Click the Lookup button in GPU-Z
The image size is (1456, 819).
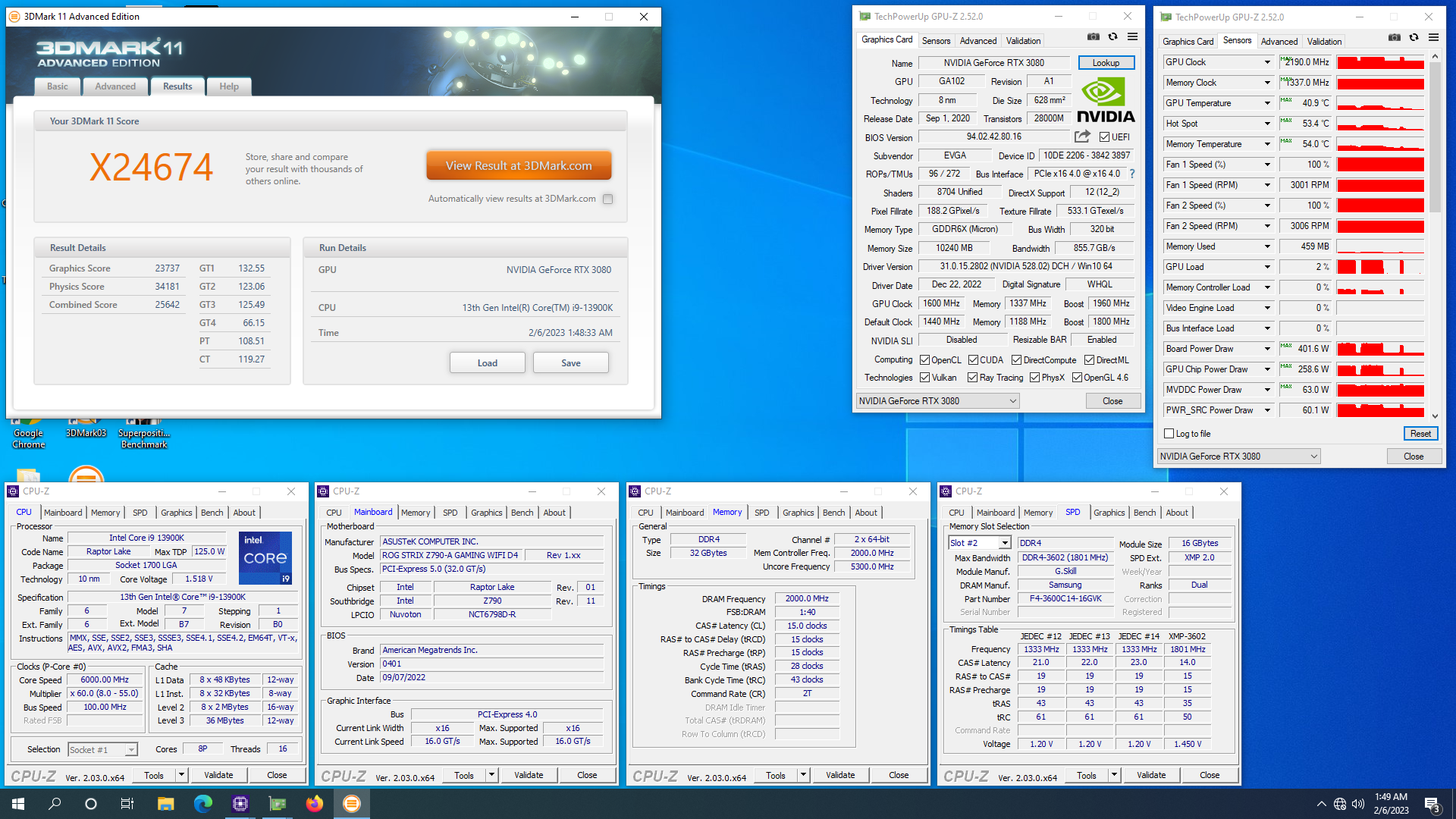pos(1106,63)
